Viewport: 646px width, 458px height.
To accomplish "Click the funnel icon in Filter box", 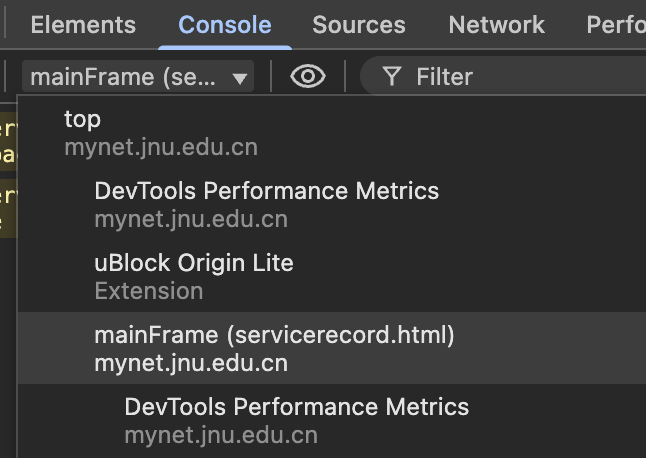I will (x=392, y=77).
